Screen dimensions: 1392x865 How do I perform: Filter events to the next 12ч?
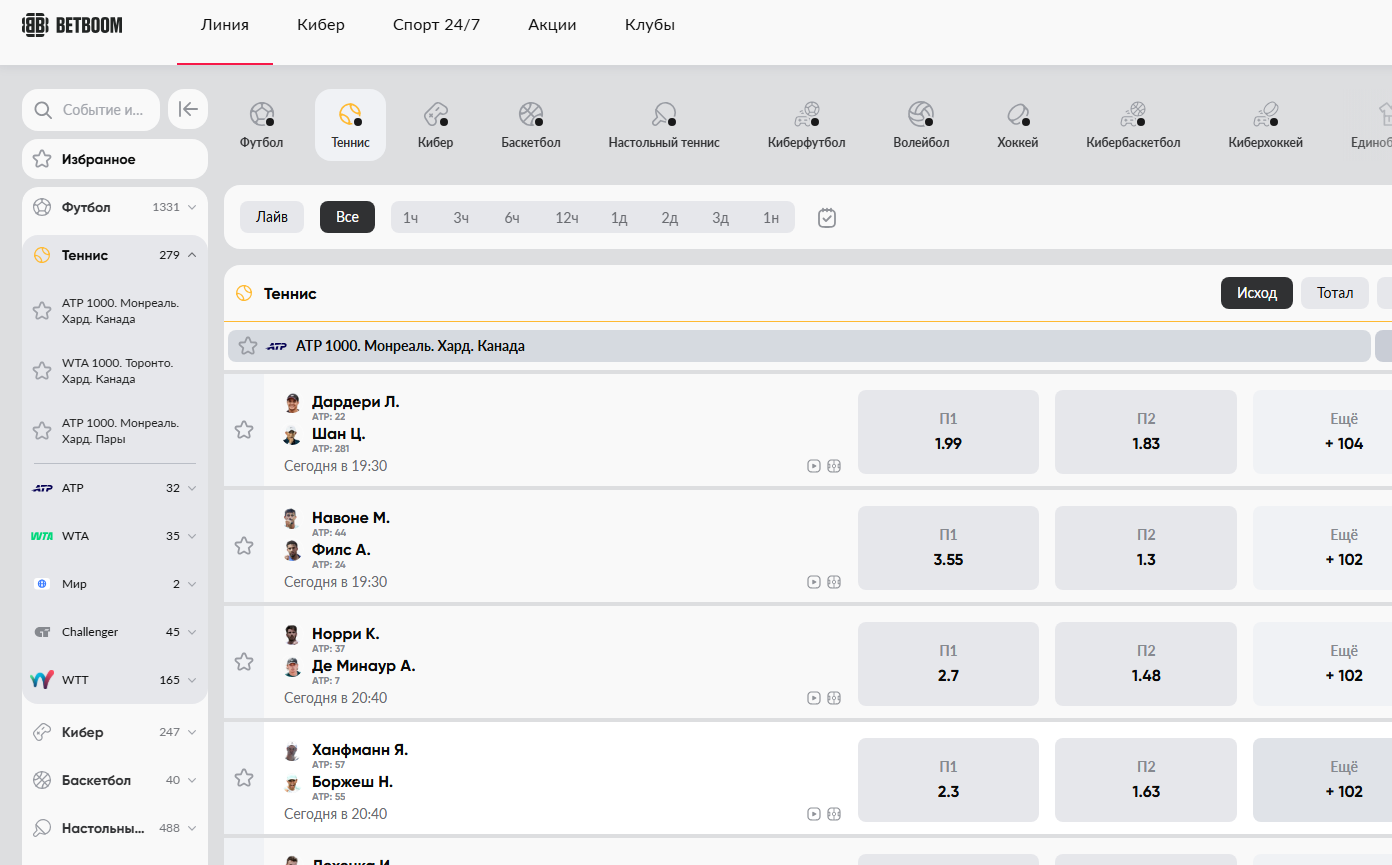coord(567,217)
